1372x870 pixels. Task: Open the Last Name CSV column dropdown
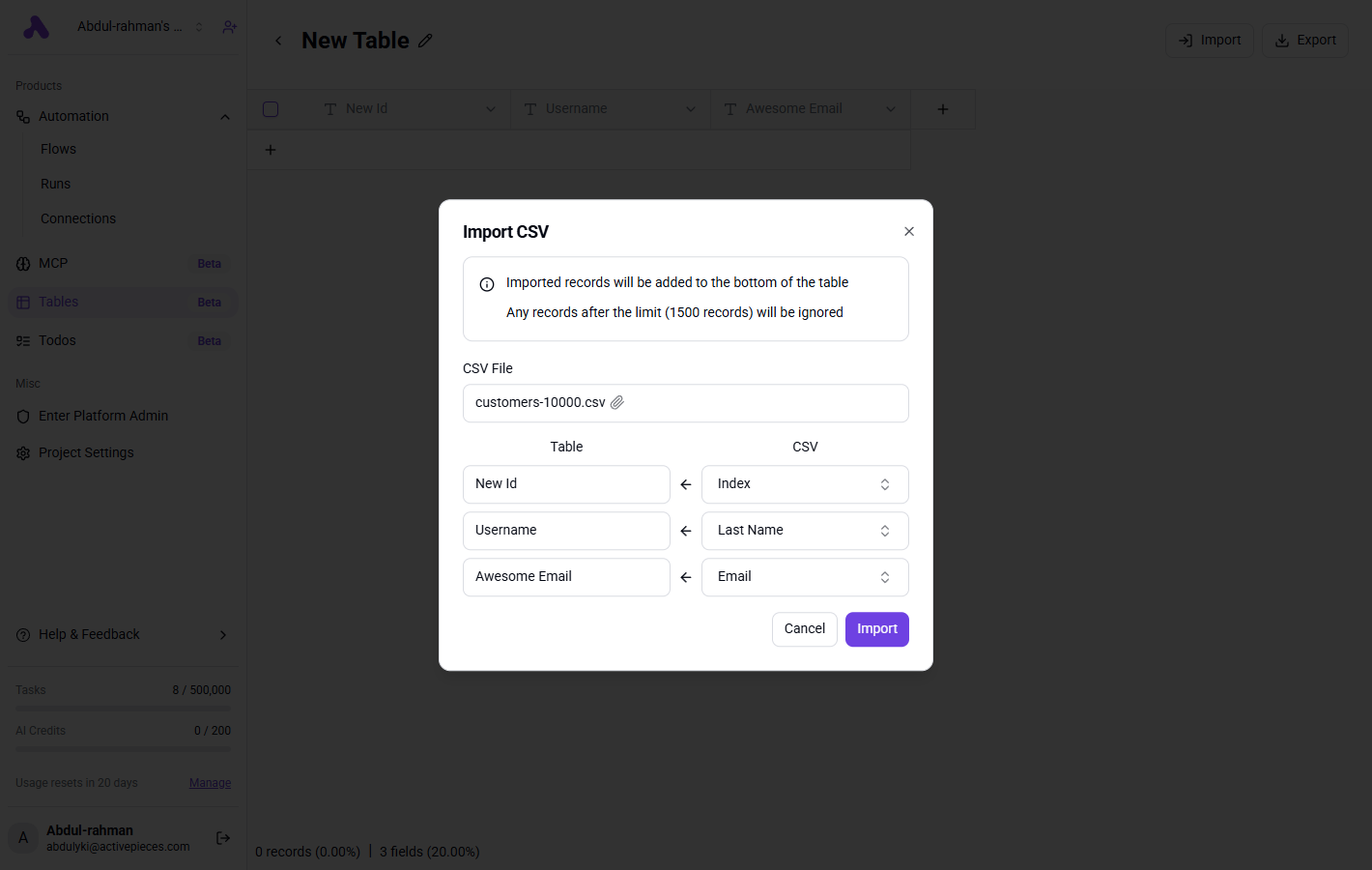(805, 531)
